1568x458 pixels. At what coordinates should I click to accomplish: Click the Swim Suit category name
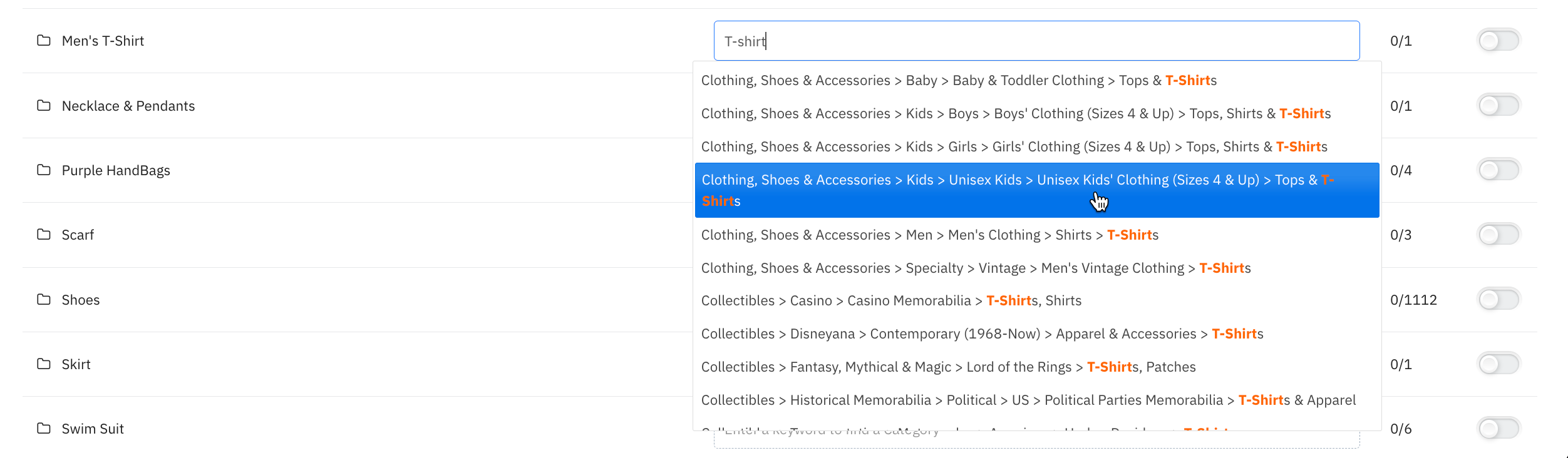click(93, 429)
